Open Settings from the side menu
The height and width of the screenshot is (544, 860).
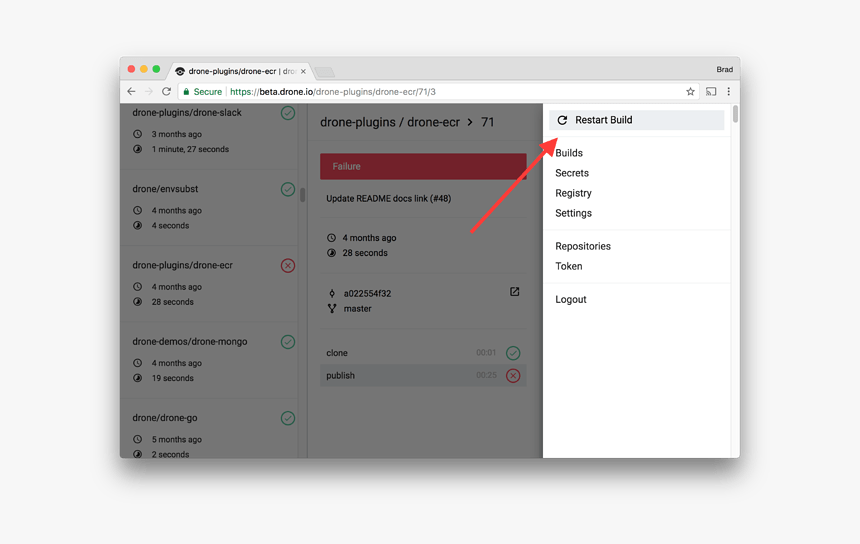tap(573, 213)
